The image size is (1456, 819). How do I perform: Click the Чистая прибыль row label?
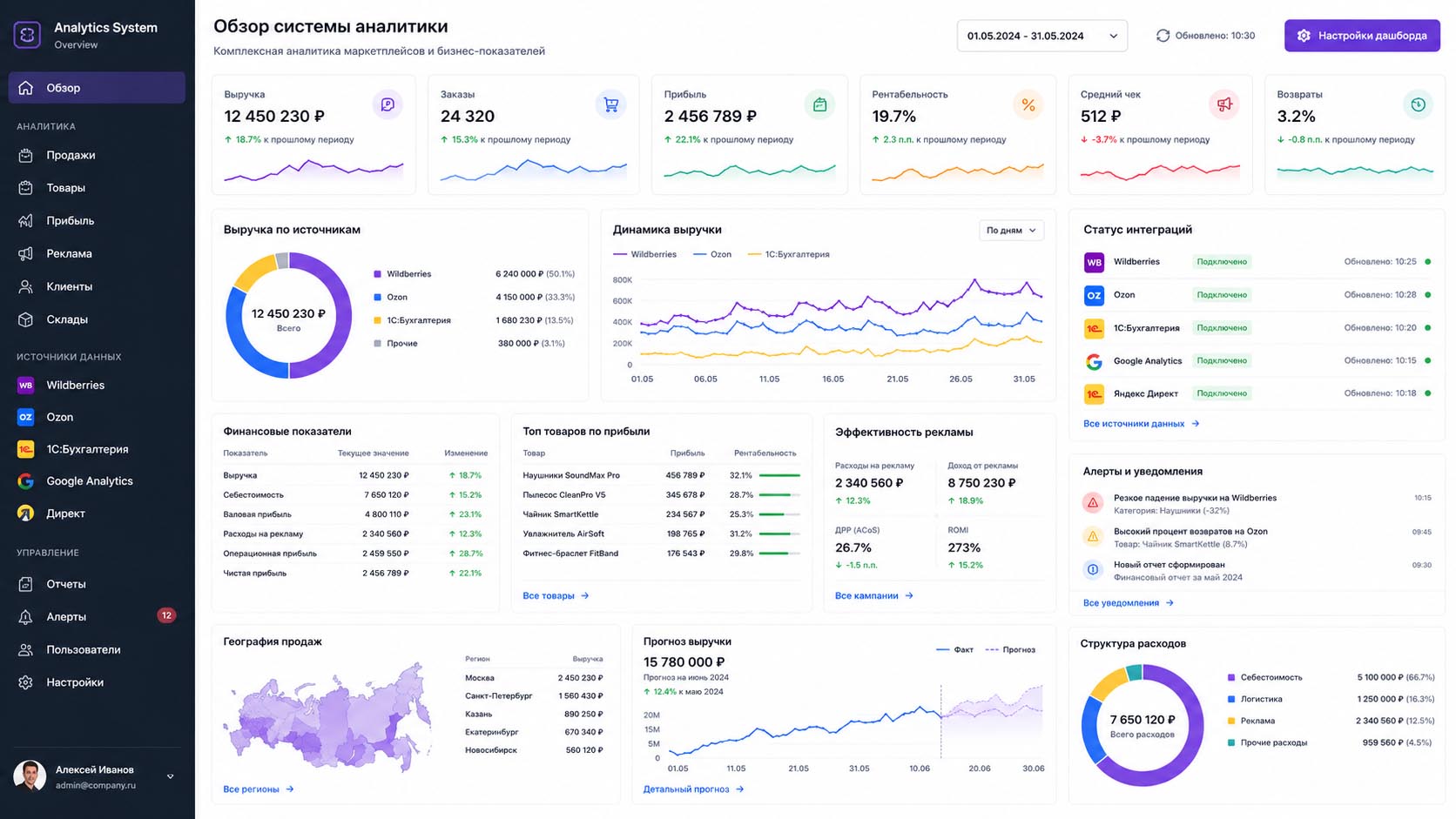point(255,574)
